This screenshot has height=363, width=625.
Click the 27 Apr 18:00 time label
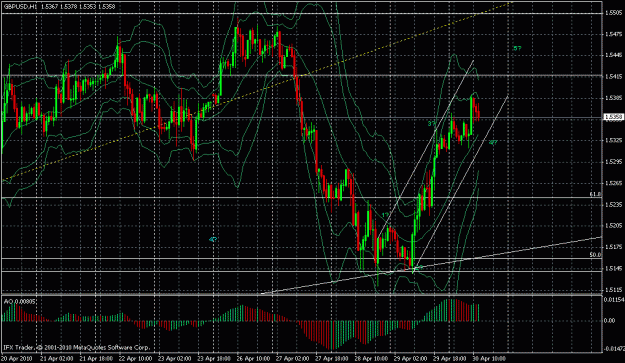[x=332, y=358]
